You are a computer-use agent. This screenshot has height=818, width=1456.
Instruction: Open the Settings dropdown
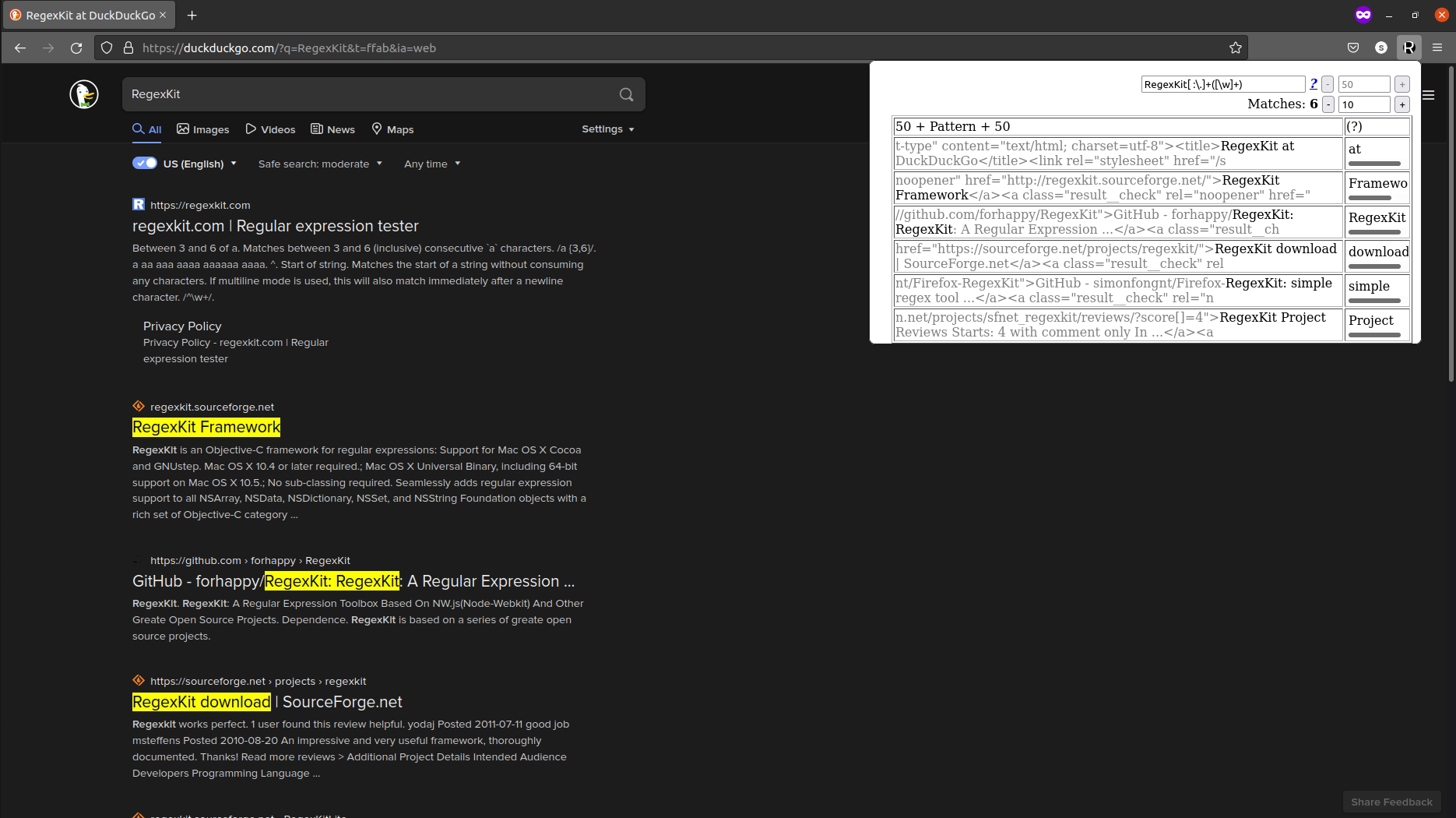pos(608,129)
